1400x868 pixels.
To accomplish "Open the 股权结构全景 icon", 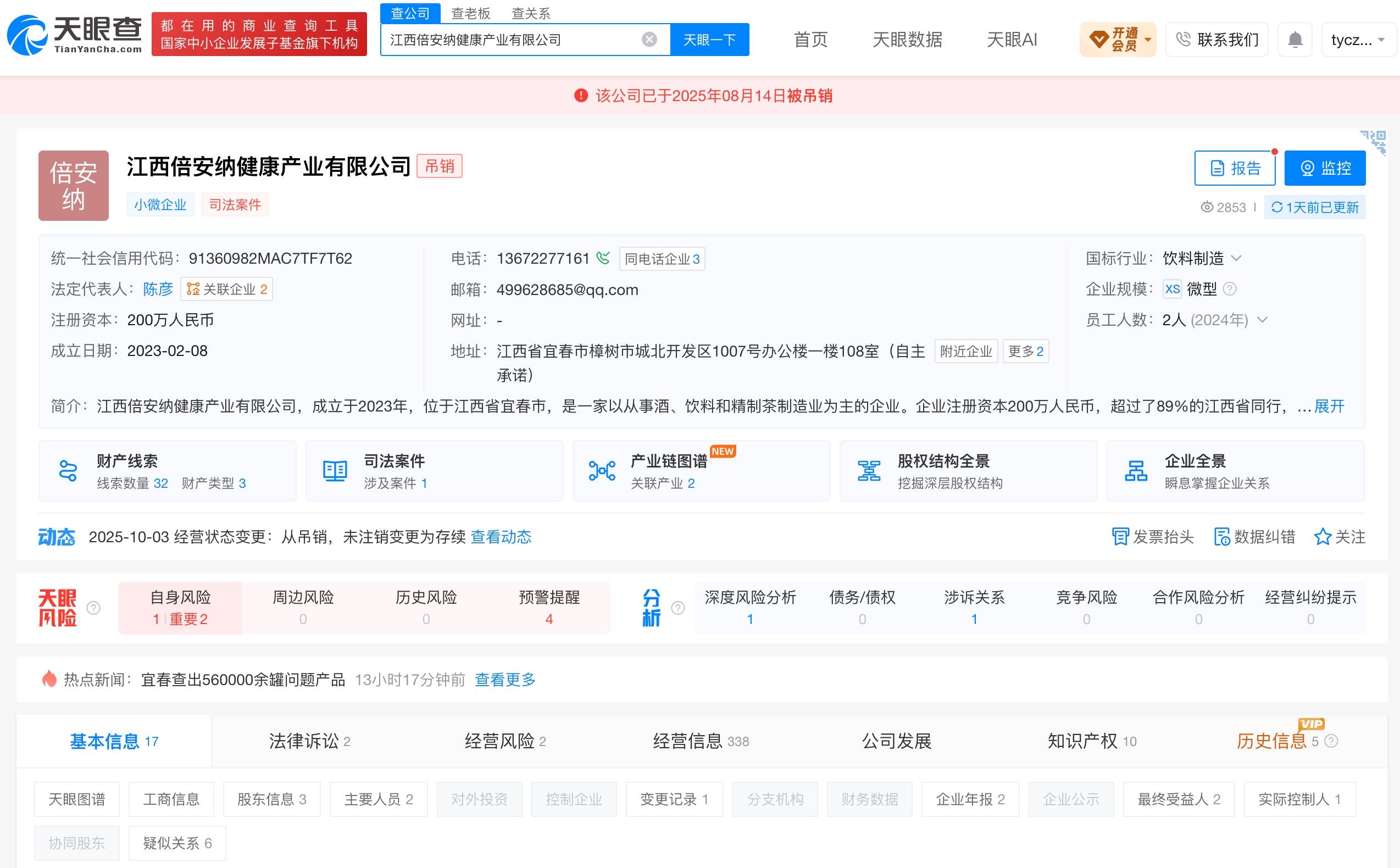I will click(x=869, y=471).
